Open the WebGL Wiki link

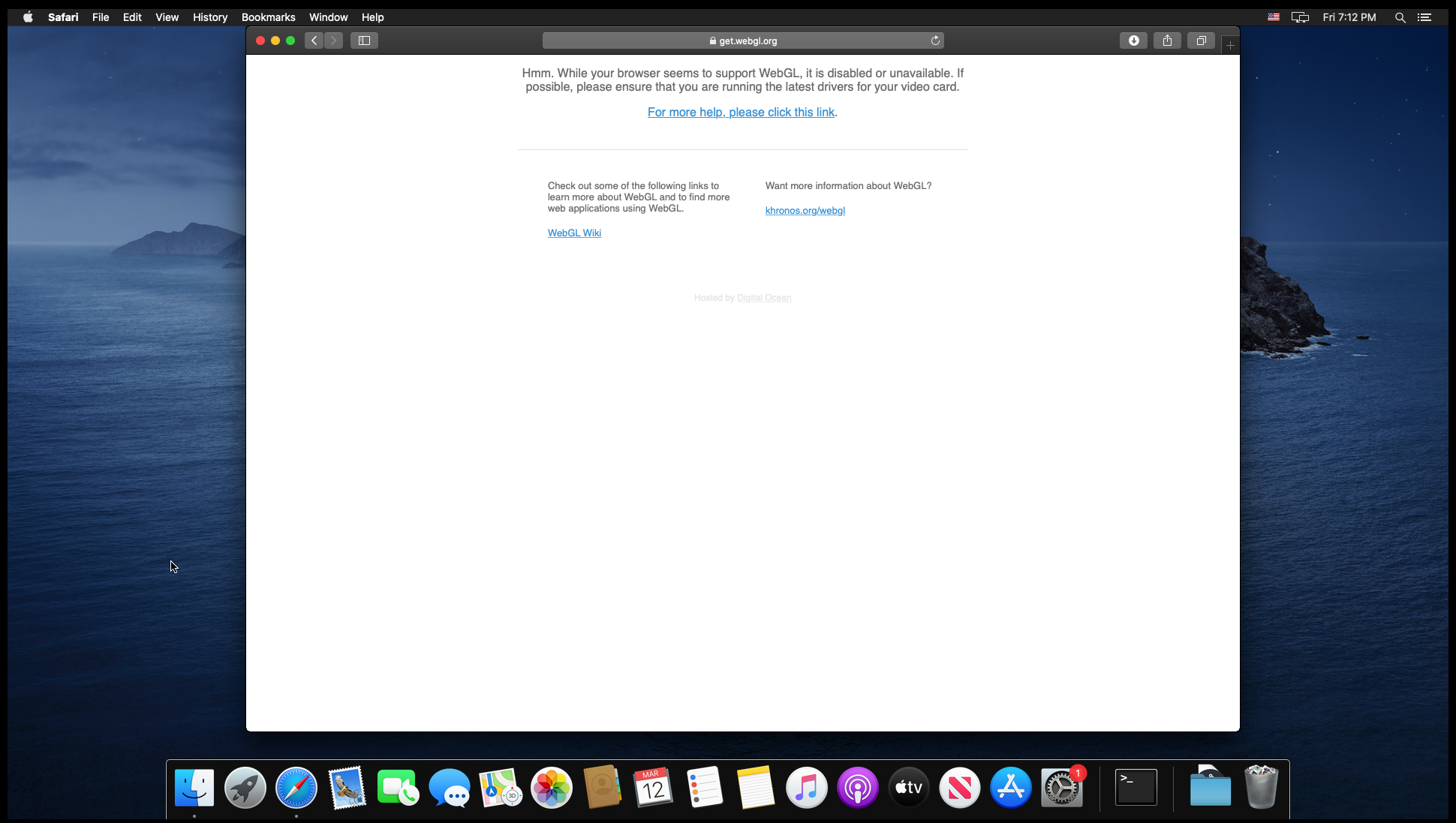[x=574, y=233]
